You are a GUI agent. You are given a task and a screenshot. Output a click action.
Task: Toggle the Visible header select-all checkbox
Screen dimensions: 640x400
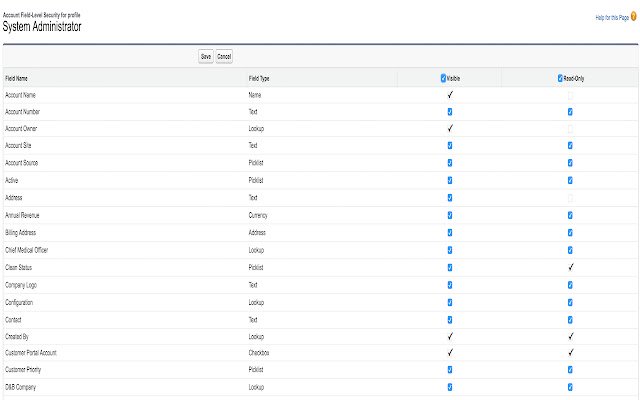click(x=443, y=78)
